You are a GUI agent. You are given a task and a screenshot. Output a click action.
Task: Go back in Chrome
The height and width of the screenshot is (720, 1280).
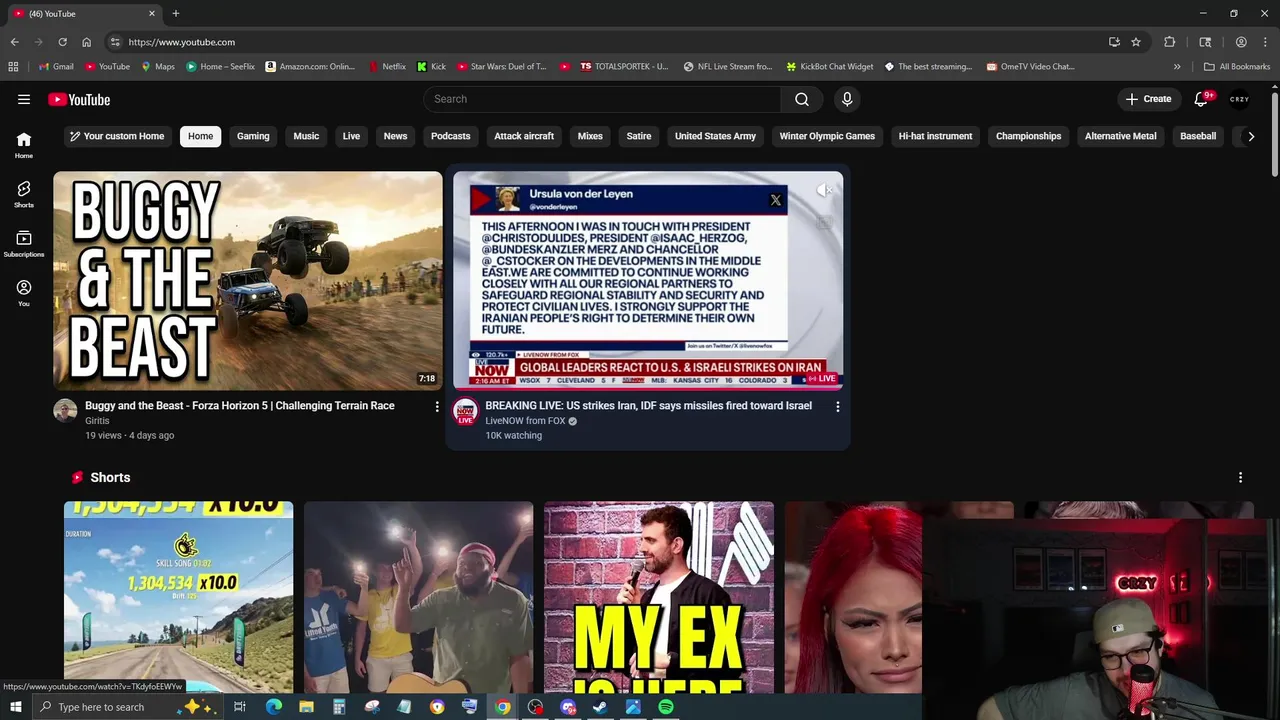15,42
